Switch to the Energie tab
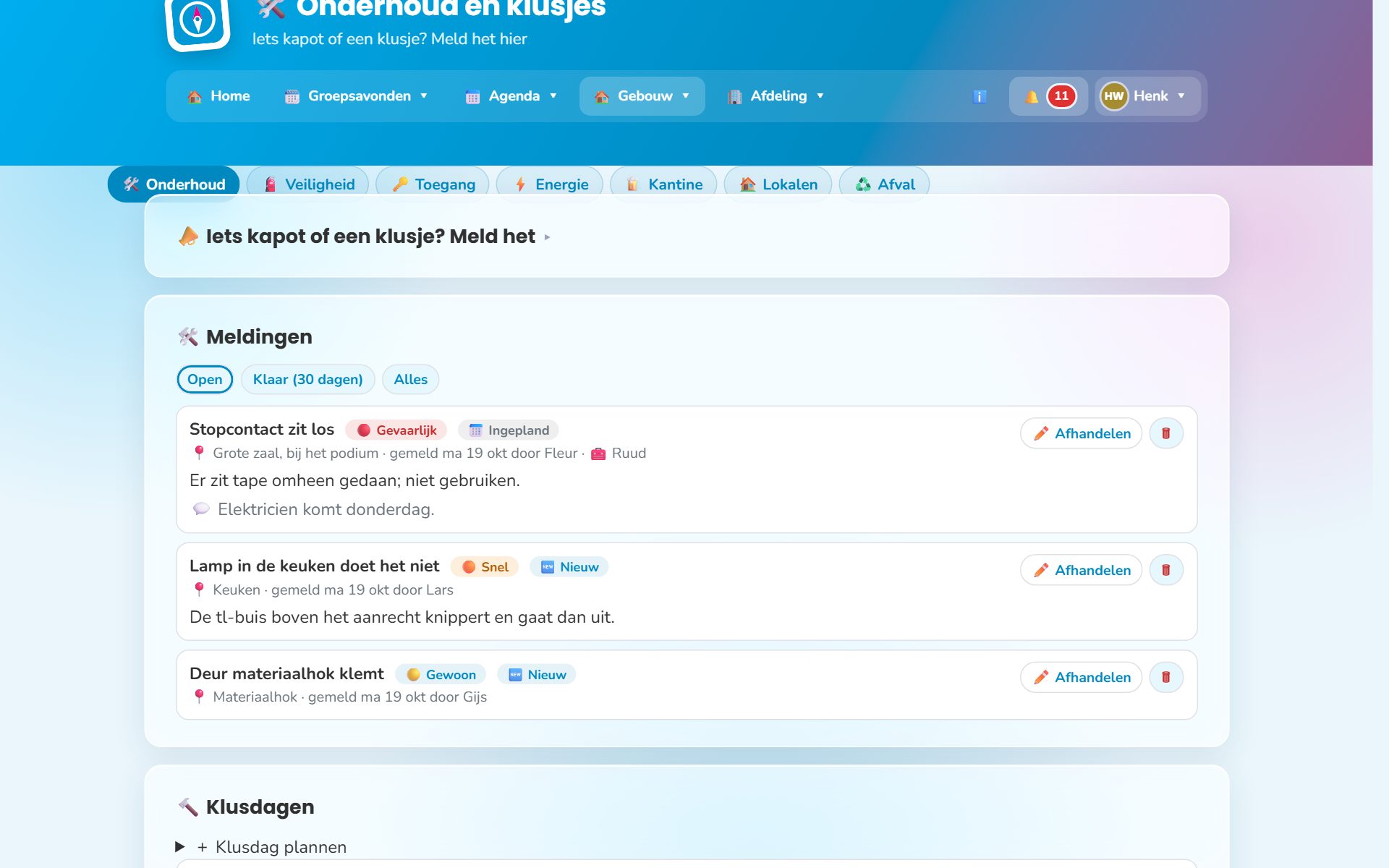Screen dimensions: 1389x868 pos(550,184)
